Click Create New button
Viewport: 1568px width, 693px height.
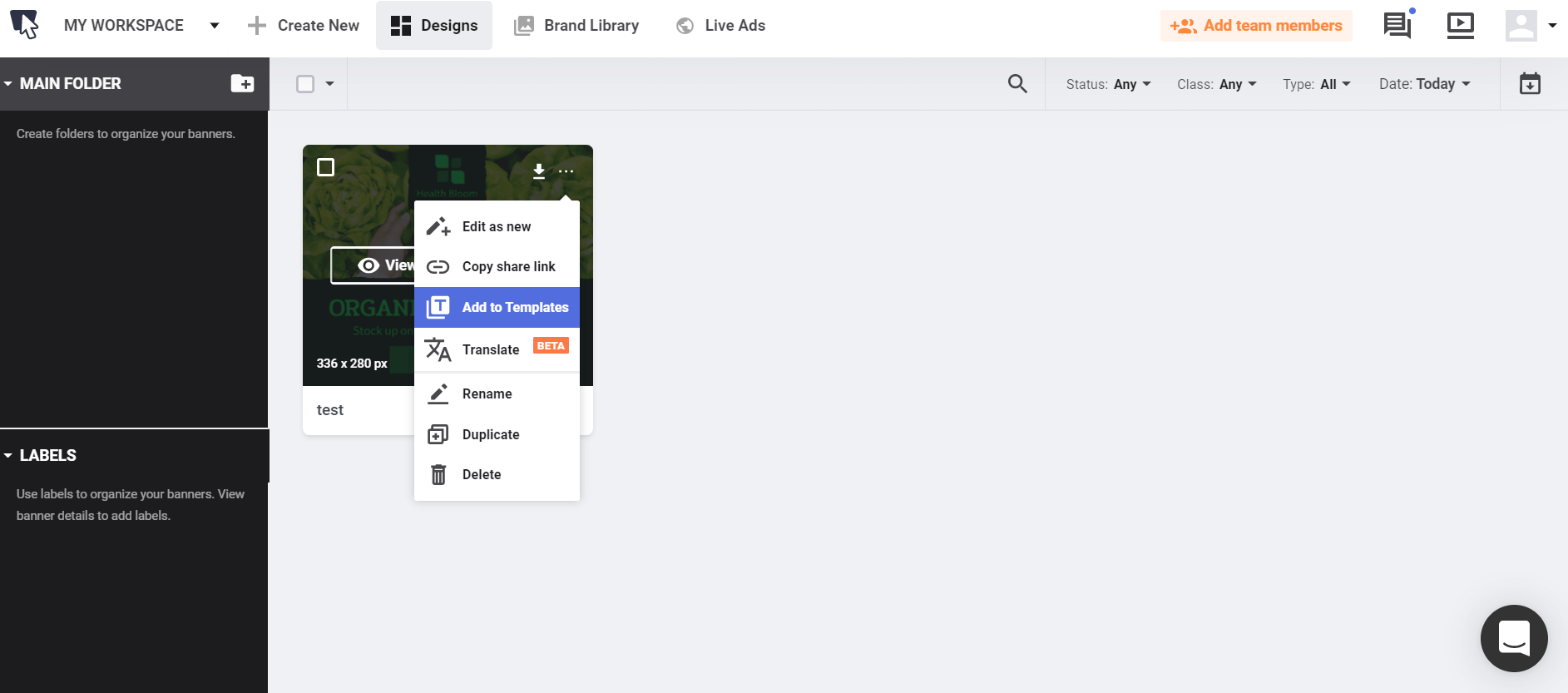(x=304, y=26)
